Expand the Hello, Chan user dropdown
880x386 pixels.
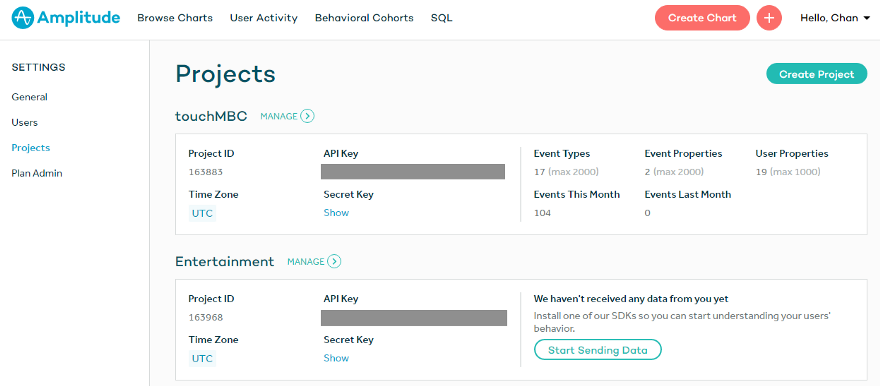pyautogui.click(x=835, y=18)
